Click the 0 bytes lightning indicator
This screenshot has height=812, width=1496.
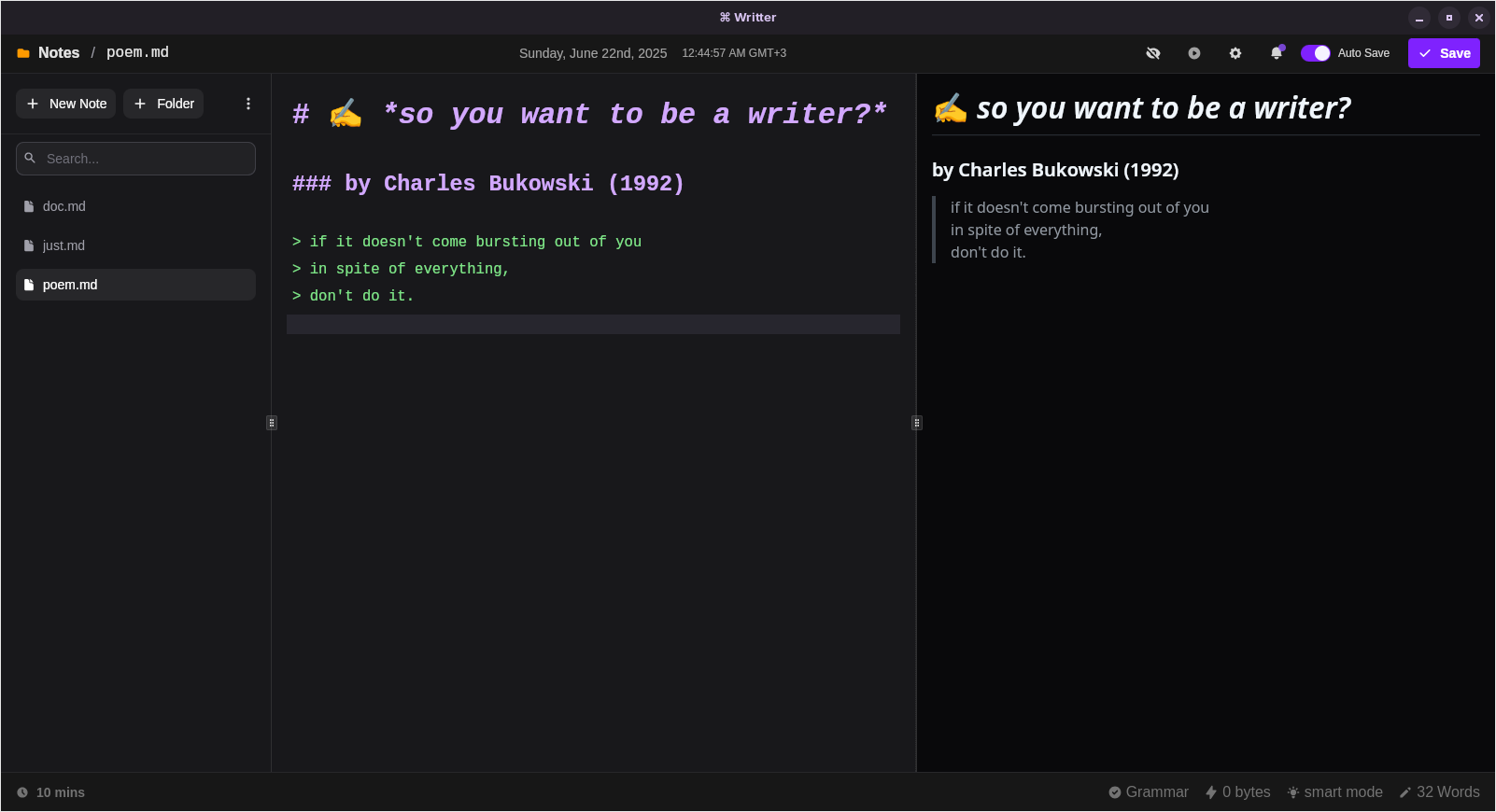pyautogui.click(x=1238, y=792)
